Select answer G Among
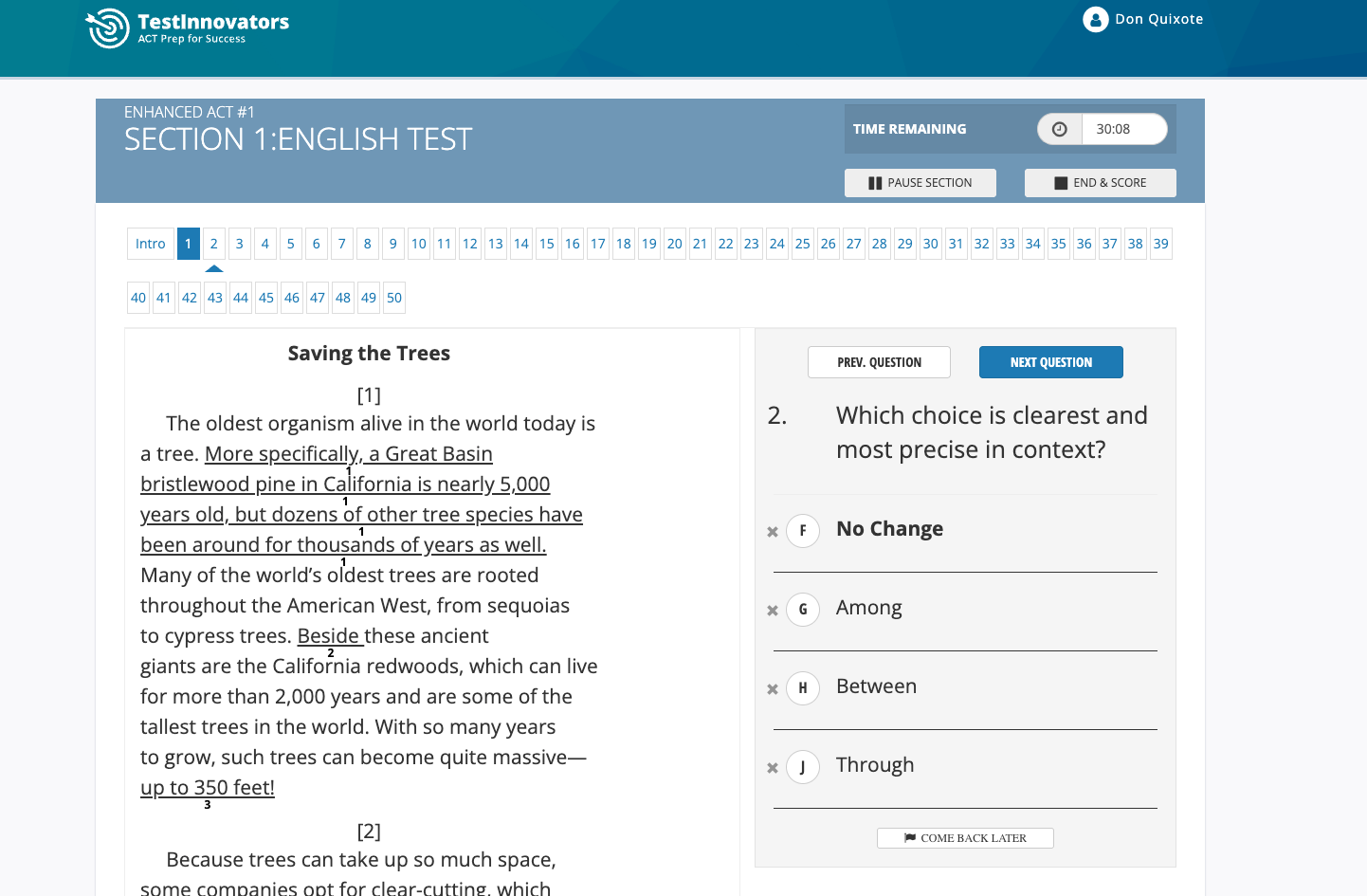 click(803, 610)
